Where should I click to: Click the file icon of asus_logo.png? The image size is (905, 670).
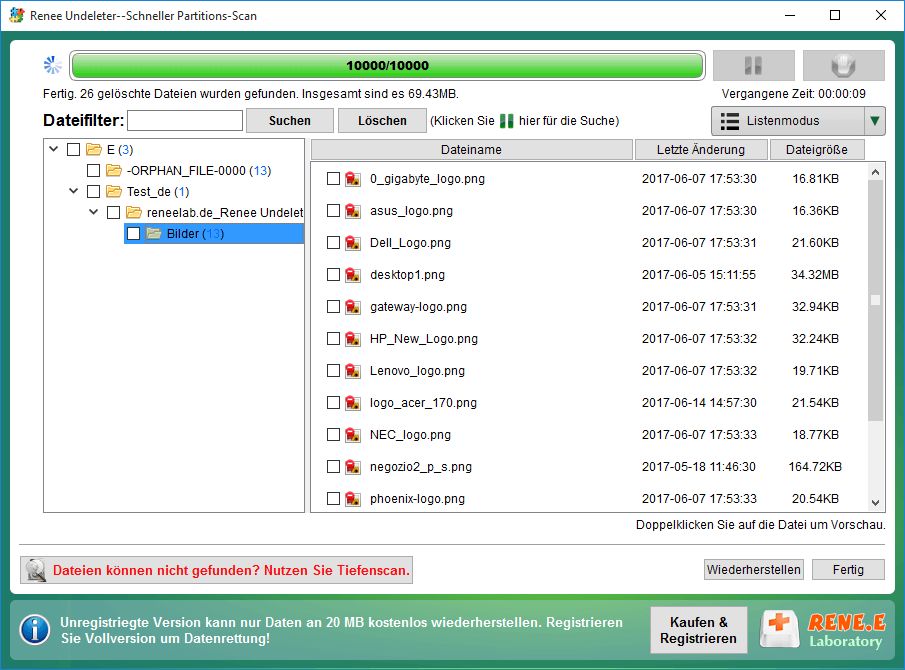[x=353, y=211]
